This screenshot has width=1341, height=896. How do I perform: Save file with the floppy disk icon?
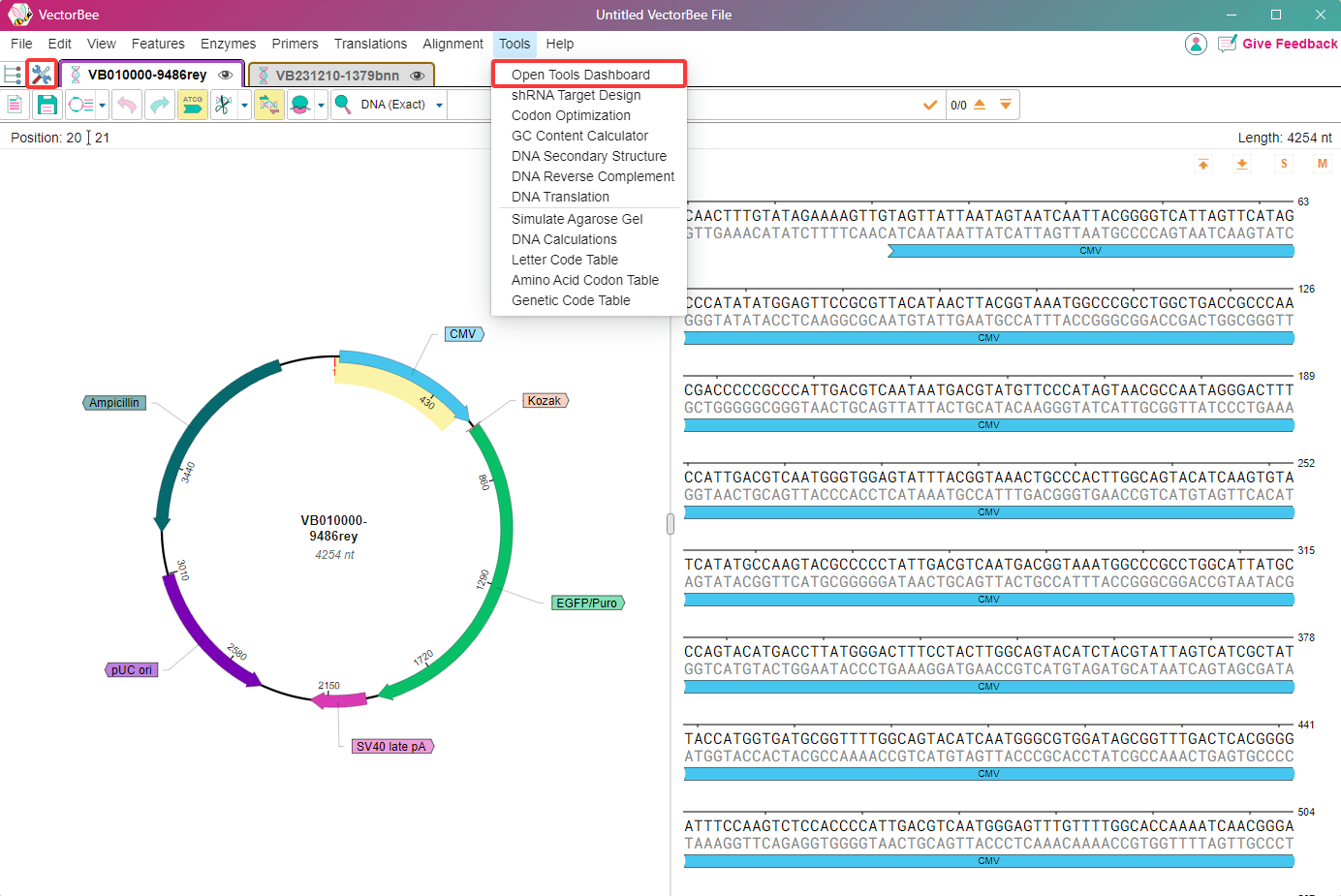(47, 105)
